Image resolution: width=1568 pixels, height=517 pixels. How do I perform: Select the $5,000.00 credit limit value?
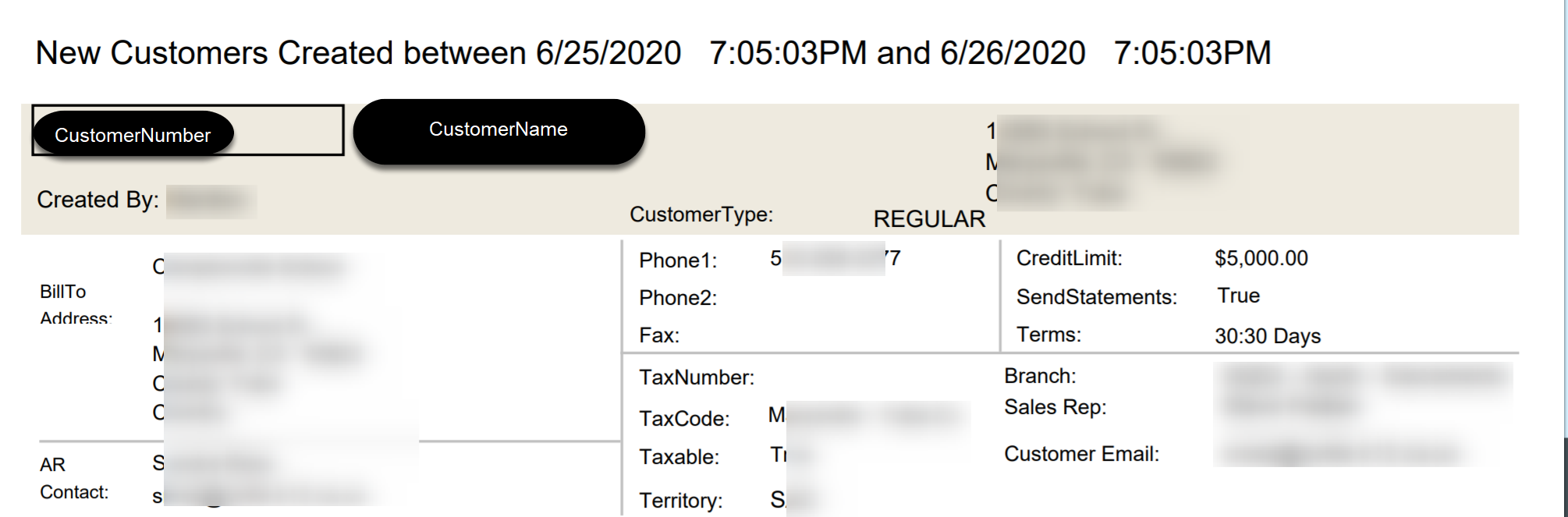[x=1261, y=258]
